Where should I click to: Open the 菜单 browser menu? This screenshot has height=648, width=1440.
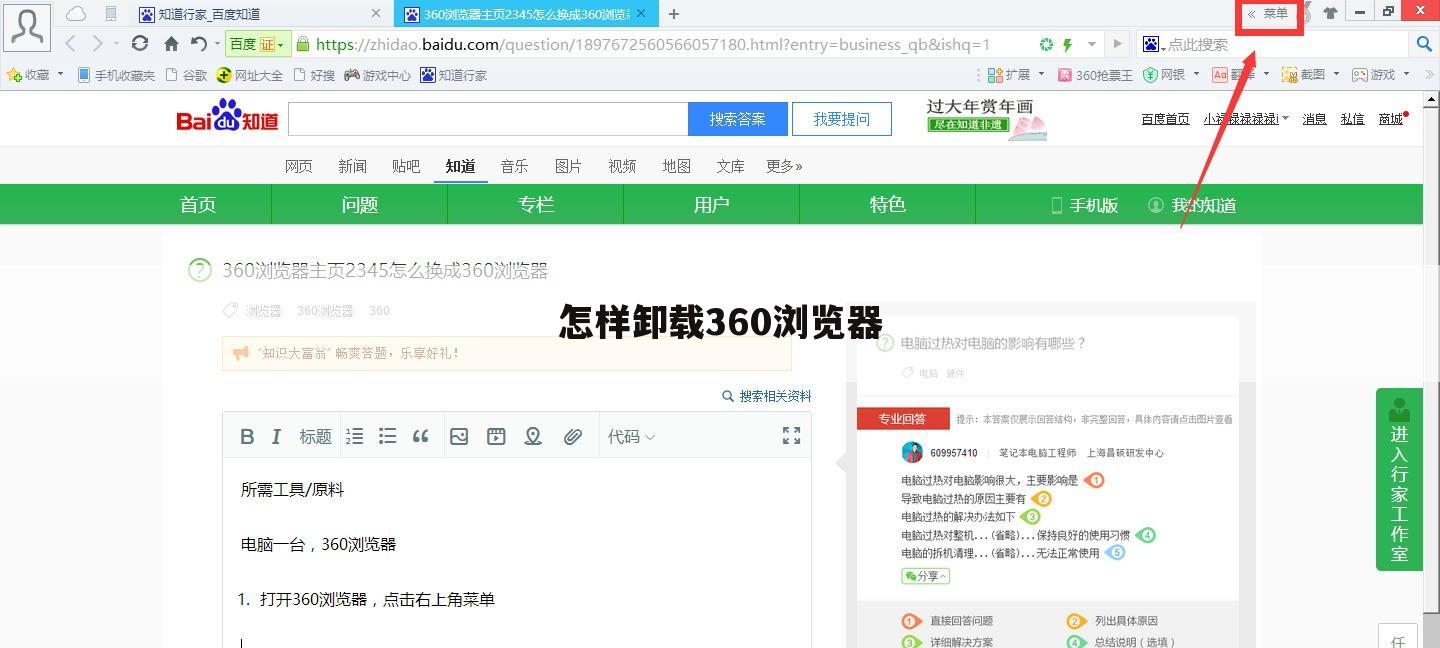tap(1268, 14)
